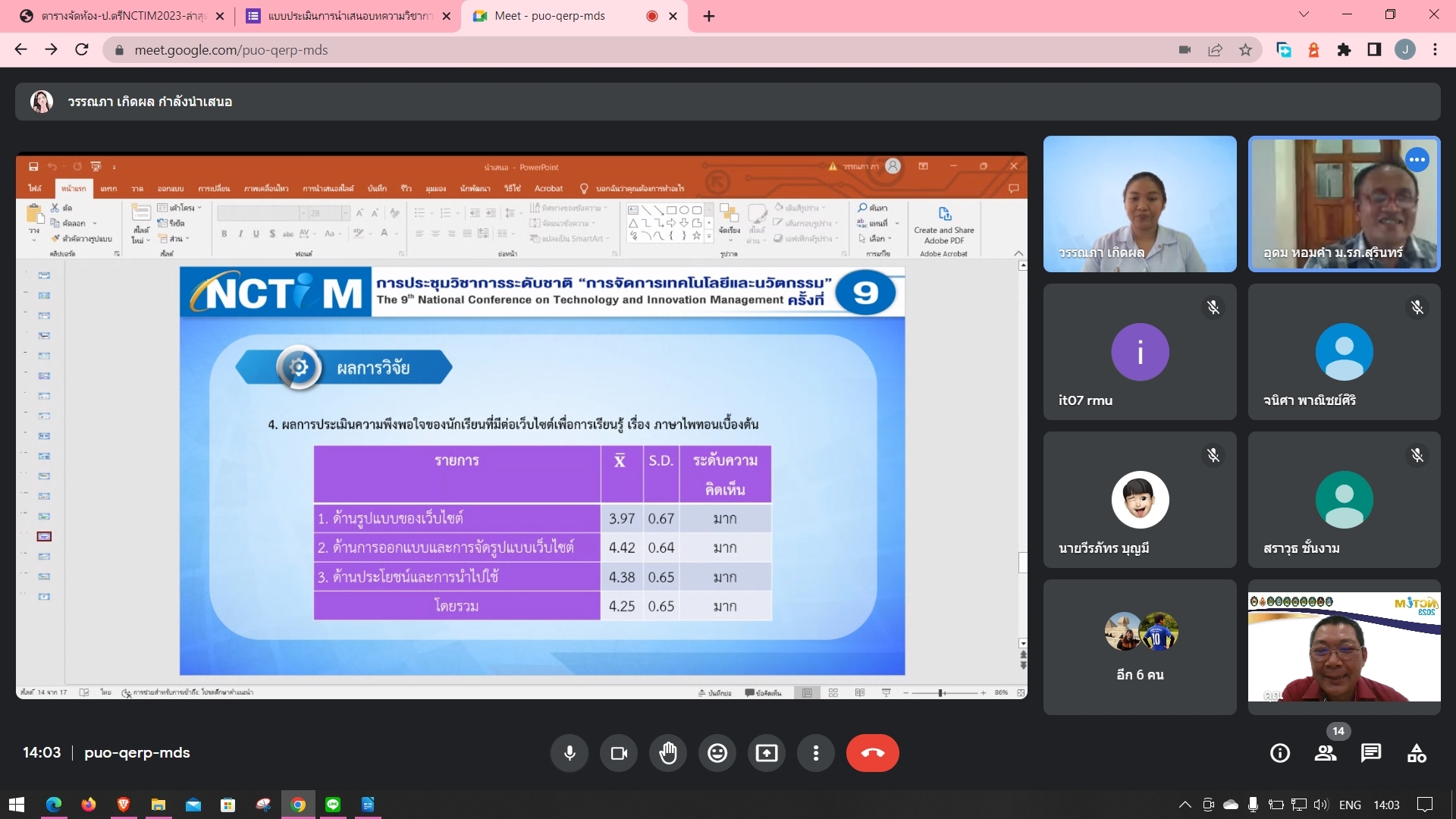Bookmark this page with the star
The height and width of the screenshot is (819, 1456).
tap(1245, 50)
